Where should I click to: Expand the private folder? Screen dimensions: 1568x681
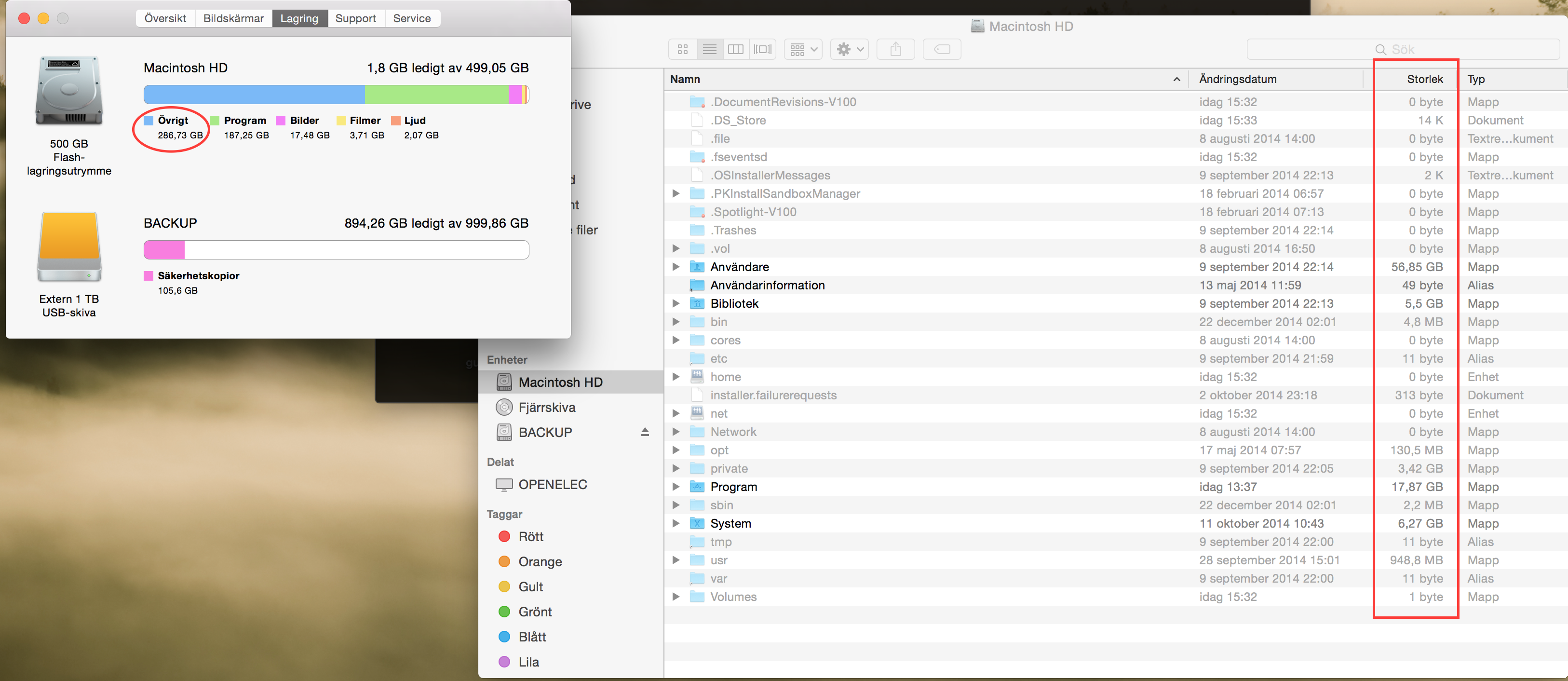pos(676,468)
